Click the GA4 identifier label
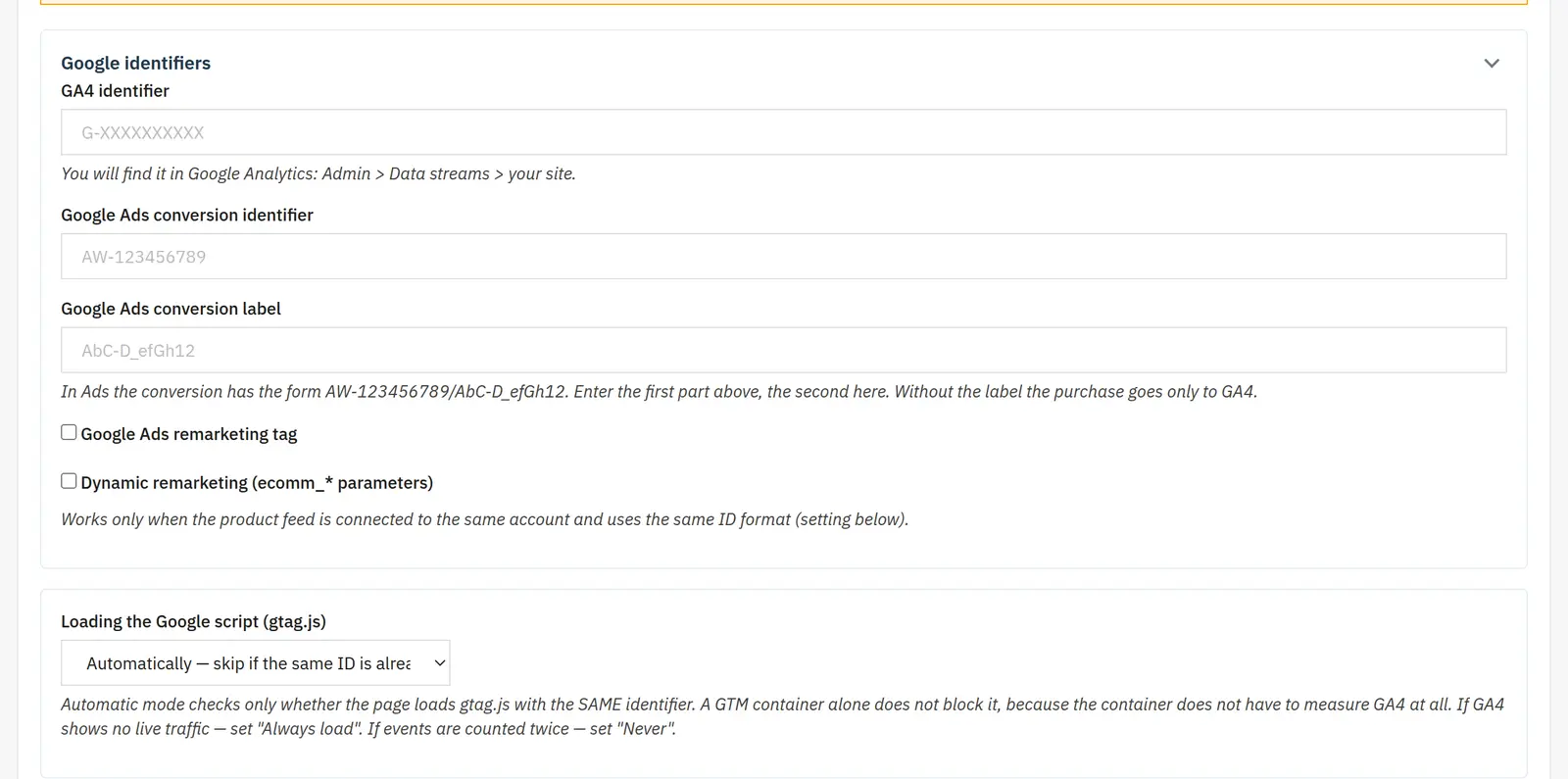The height and width of the screenshot is (779, 1568). point(115,91)
